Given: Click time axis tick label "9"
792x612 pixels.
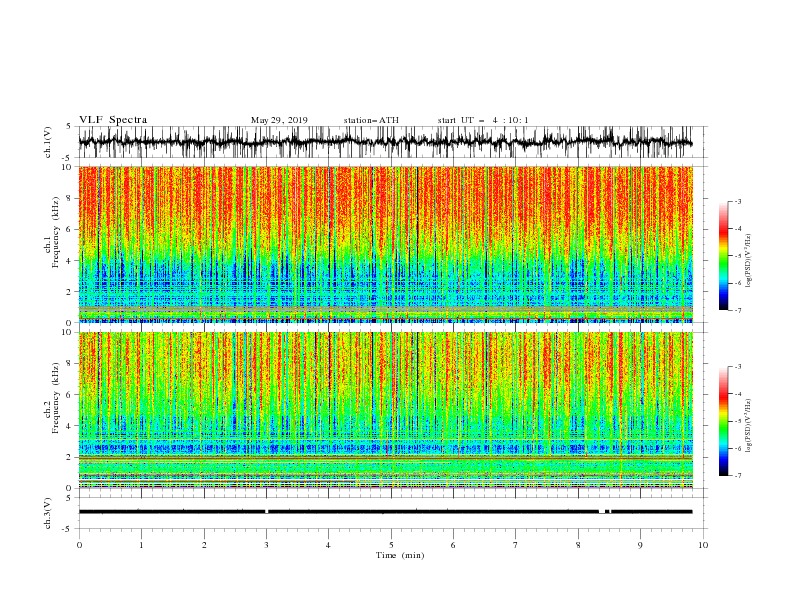Looking at the screenshot, I should [640, 545].
